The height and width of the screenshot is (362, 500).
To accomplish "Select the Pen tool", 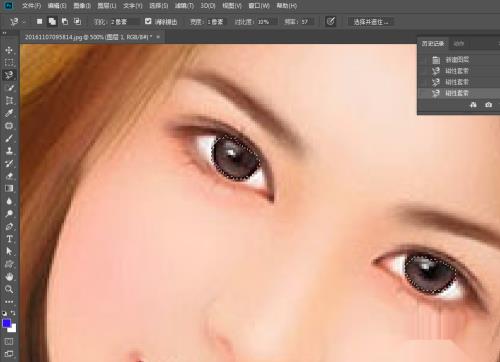I will pyautogui.click(x=9, y=226).
